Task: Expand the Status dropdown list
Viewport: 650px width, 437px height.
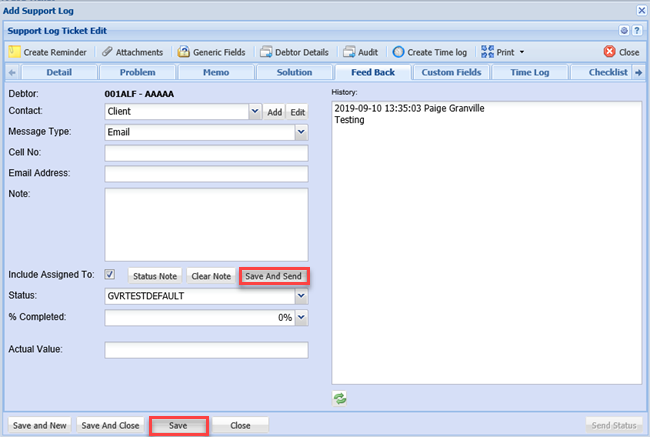Action: click(301, 296)
